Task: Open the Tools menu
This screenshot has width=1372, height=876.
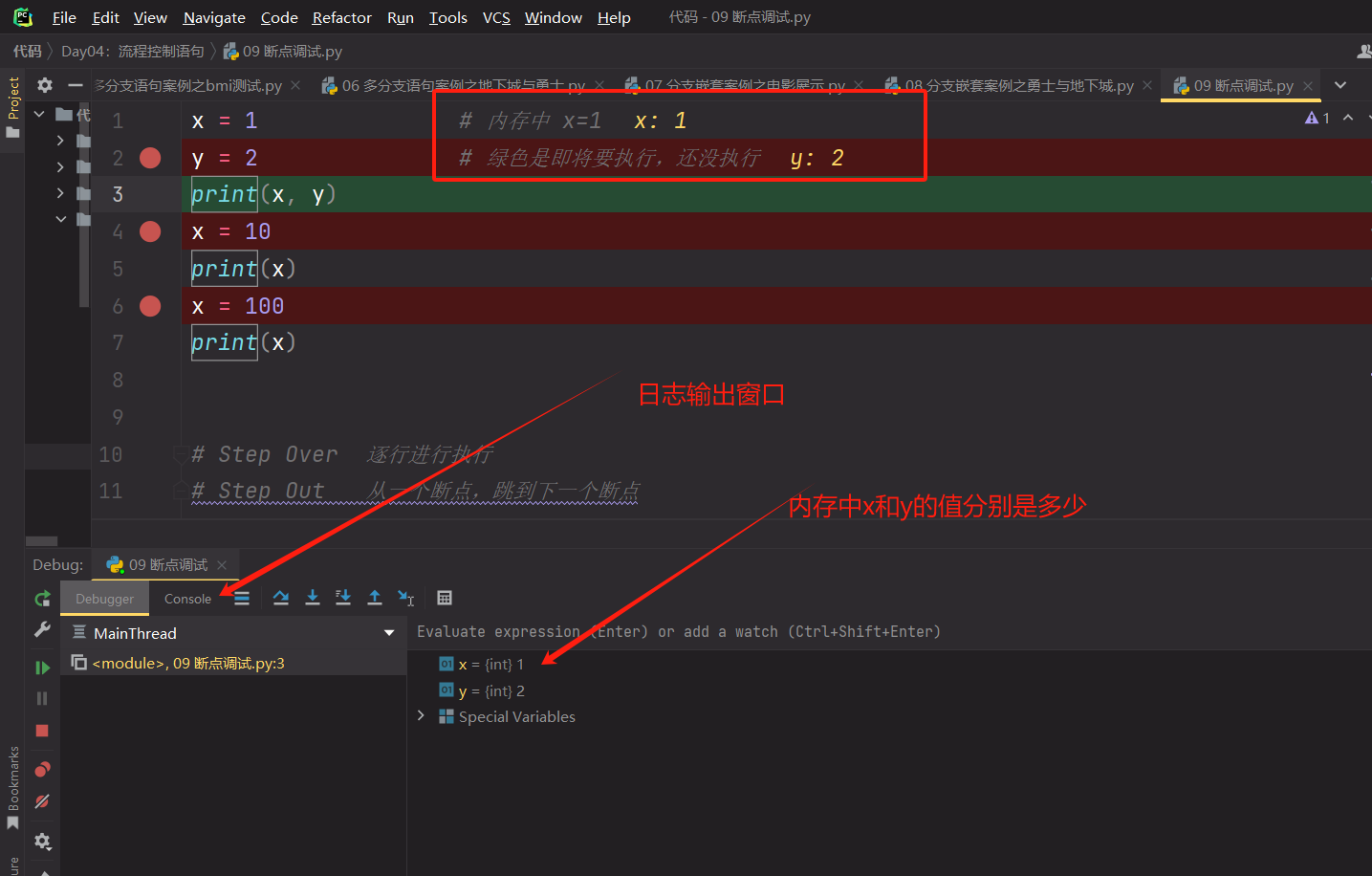Action: pyautogui.click(x=448, y=17)
